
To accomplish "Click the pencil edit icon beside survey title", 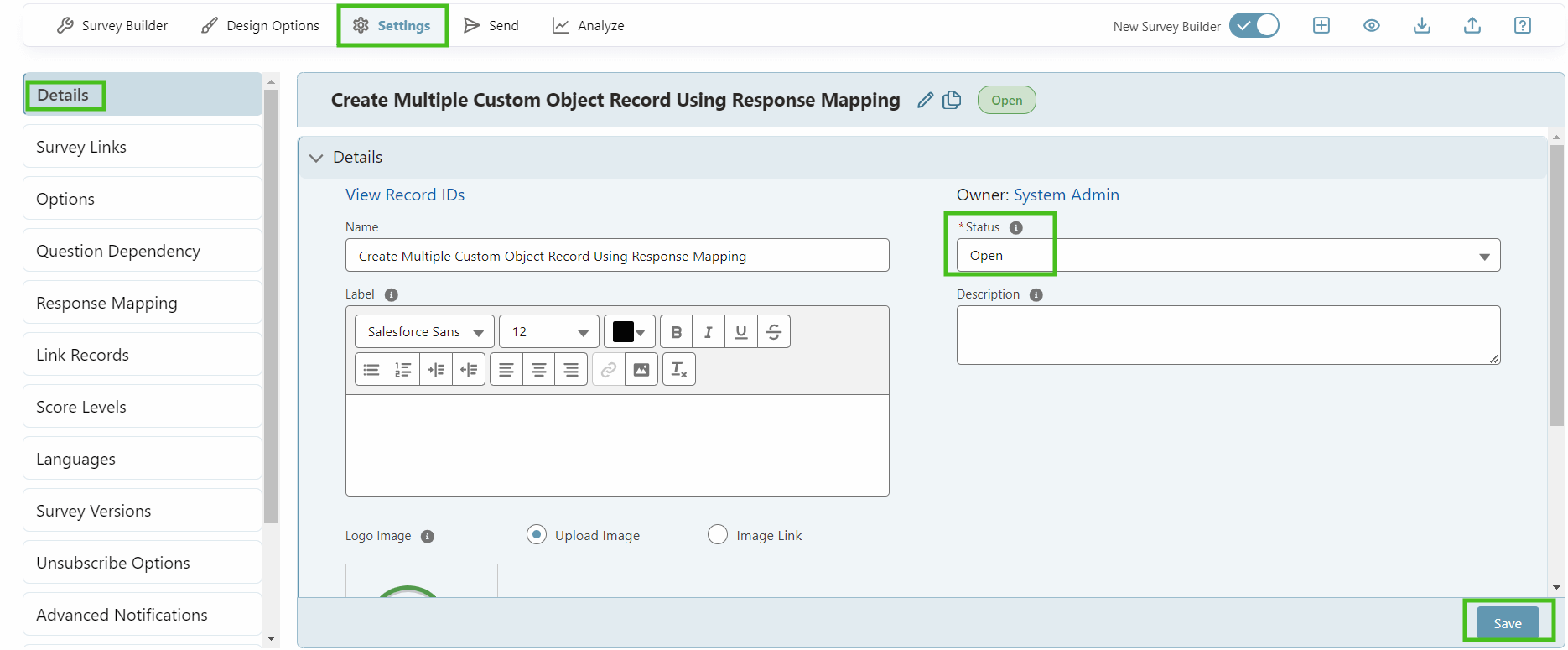I will (925, 101).
